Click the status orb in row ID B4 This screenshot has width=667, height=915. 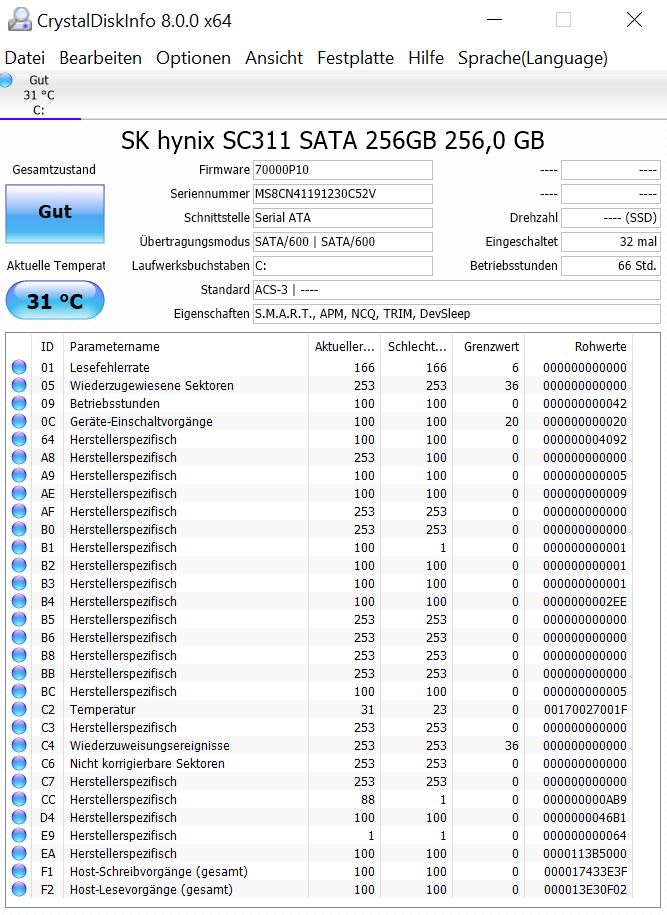click(x=19, y=601)
